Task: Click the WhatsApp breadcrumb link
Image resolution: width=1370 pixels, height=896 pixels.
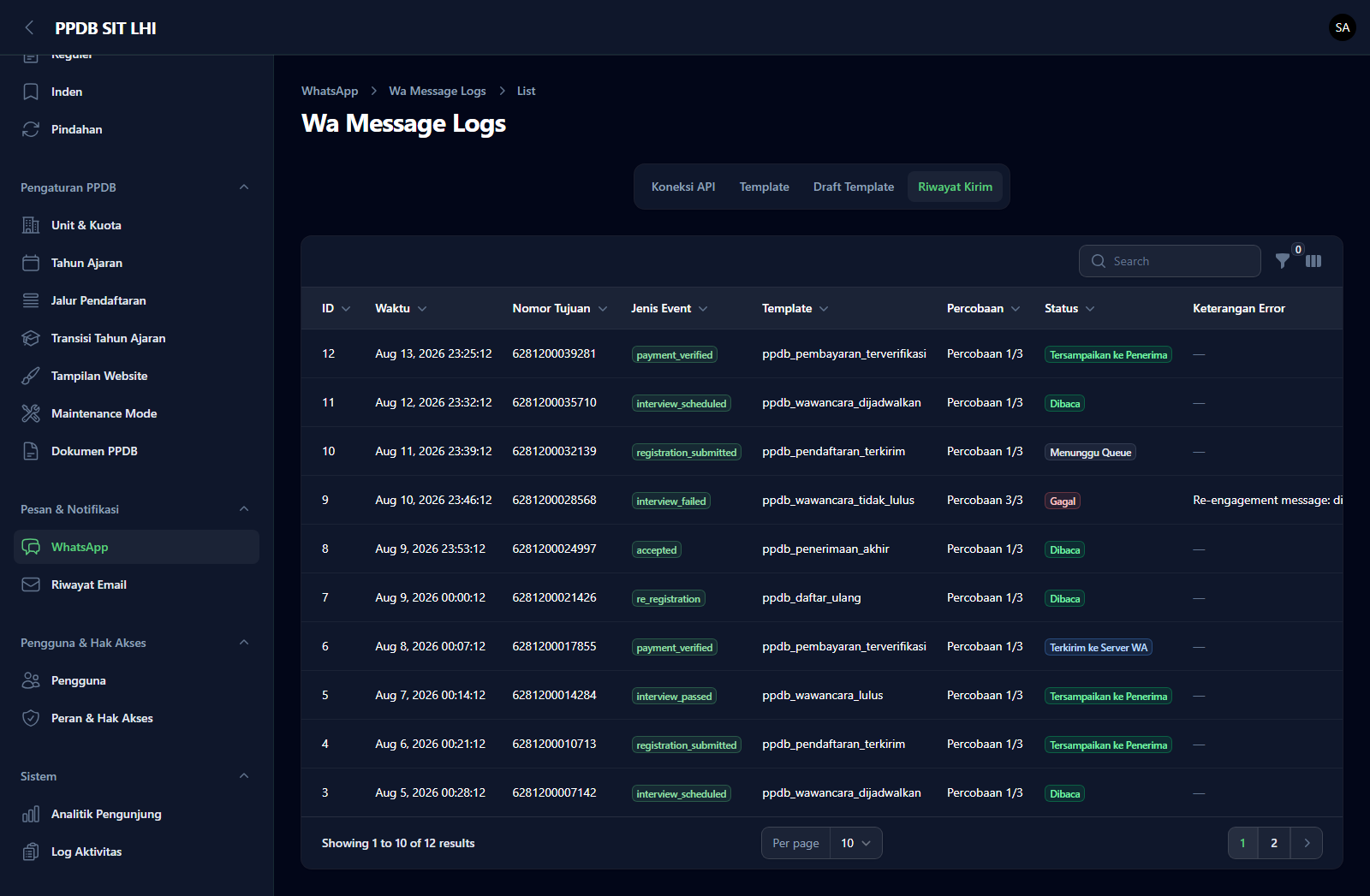Action: [330, 91]
